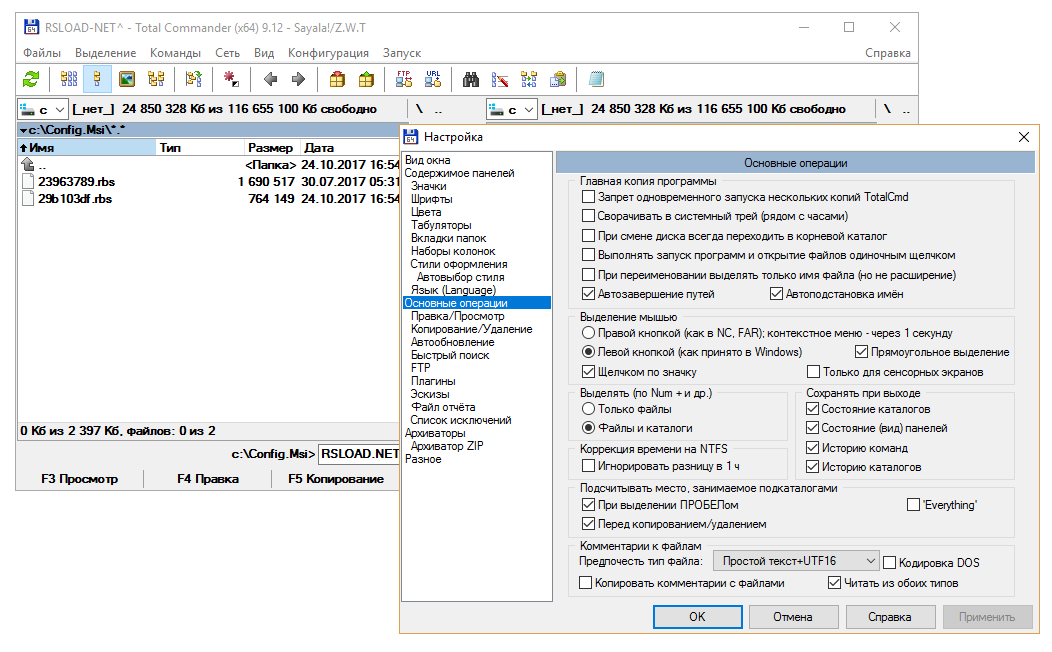The height and width of the screenshot is (652, 1052).
Task: Open the Выделение menu
Action: [x=105, y=53]
